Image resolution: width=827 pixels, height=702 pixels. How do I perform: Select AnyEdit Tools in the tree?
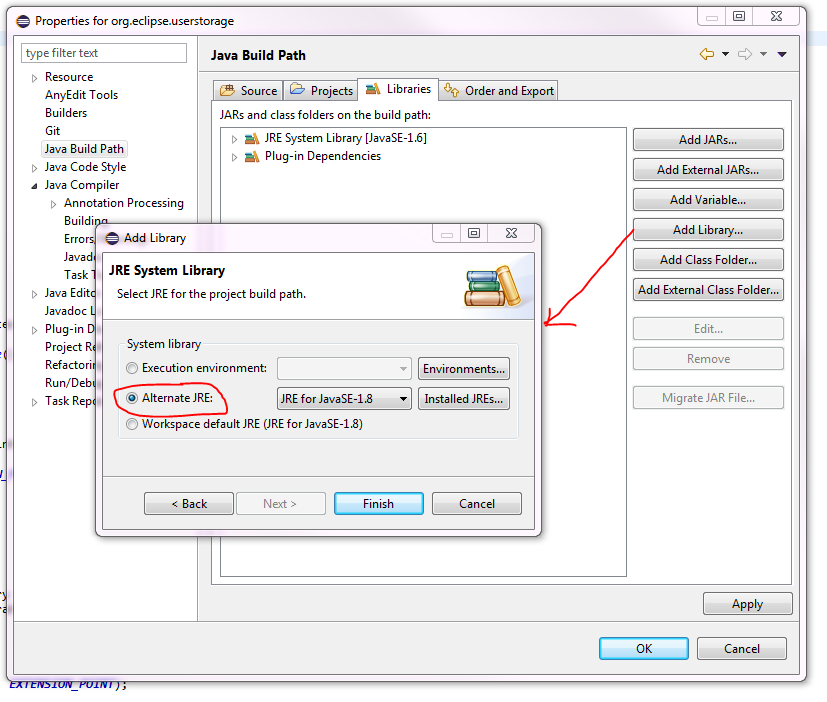pyautogui.click(x=82, y=95)
